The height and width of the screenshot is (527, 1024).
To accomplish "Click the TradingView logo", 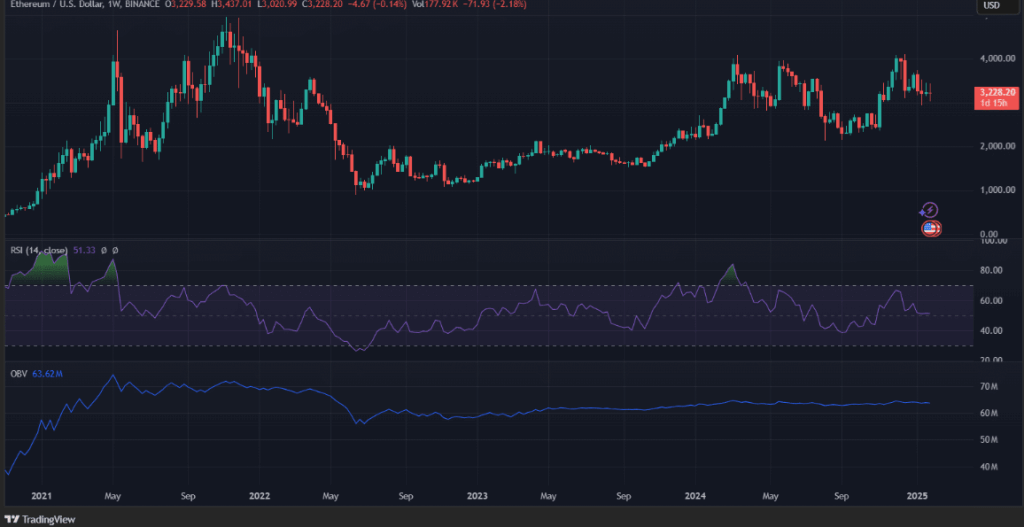I will (45, 519).
